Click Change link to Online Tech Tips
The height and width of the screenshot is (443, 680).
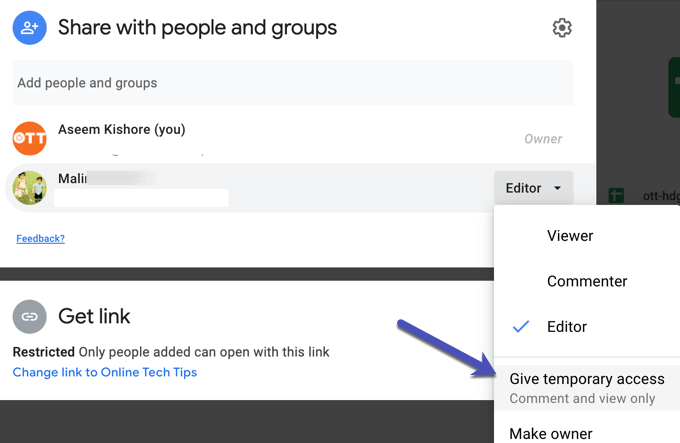pos(105,372)
